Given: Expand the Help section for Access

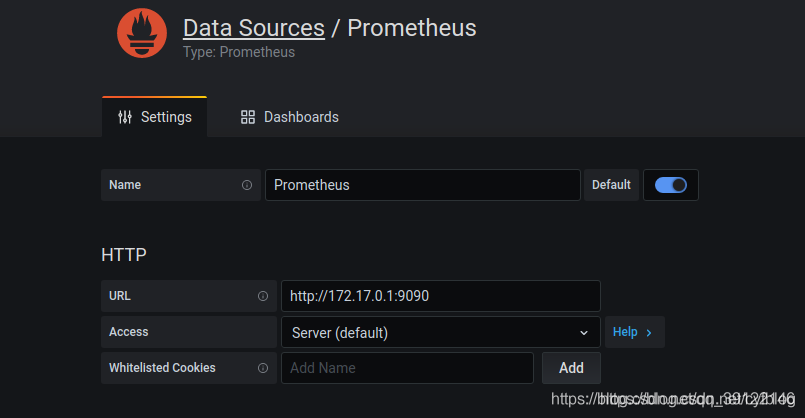Looking at the screenshot, I should (633, 332).
